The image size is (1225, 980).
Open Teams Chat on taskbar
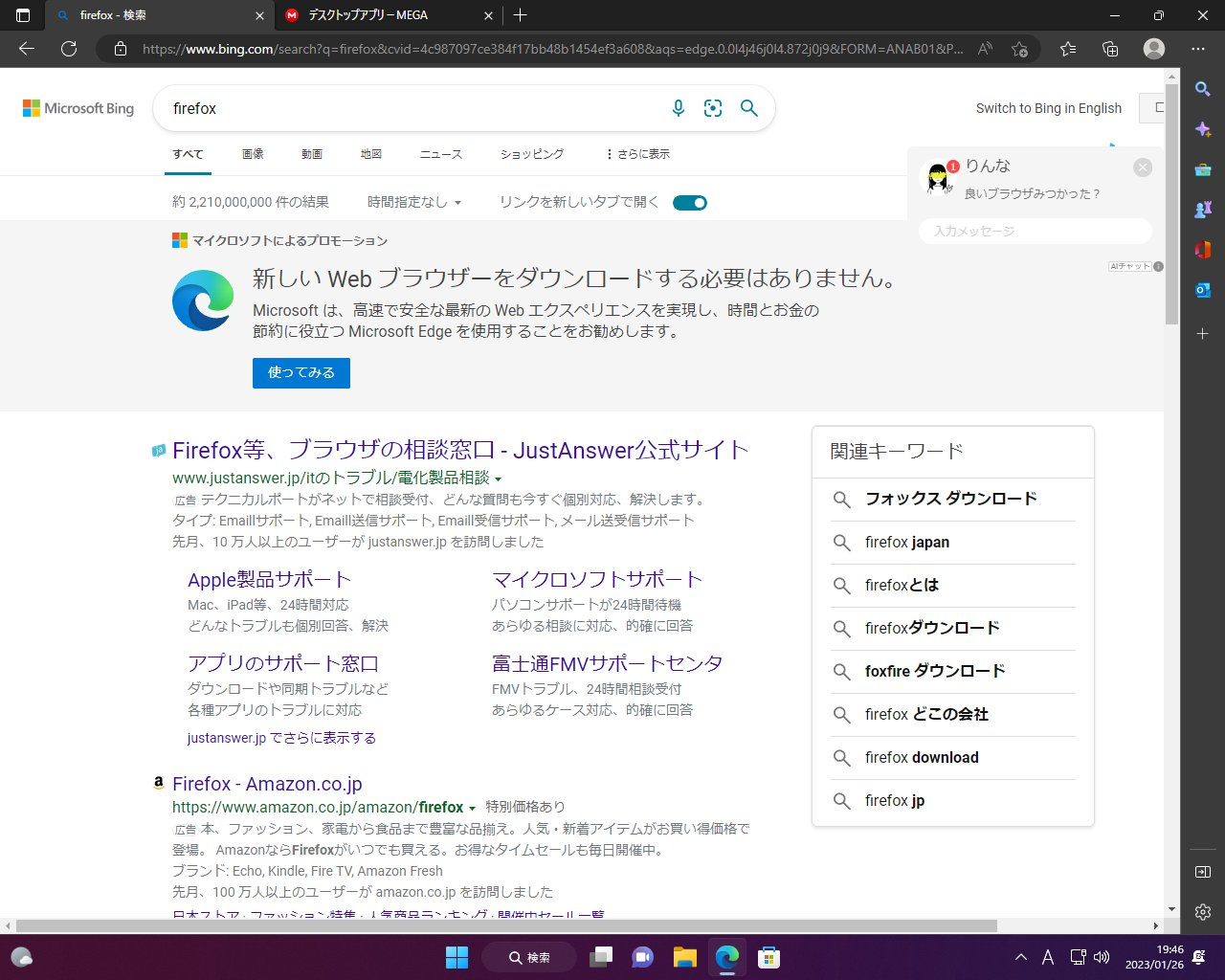click(642, 957)
